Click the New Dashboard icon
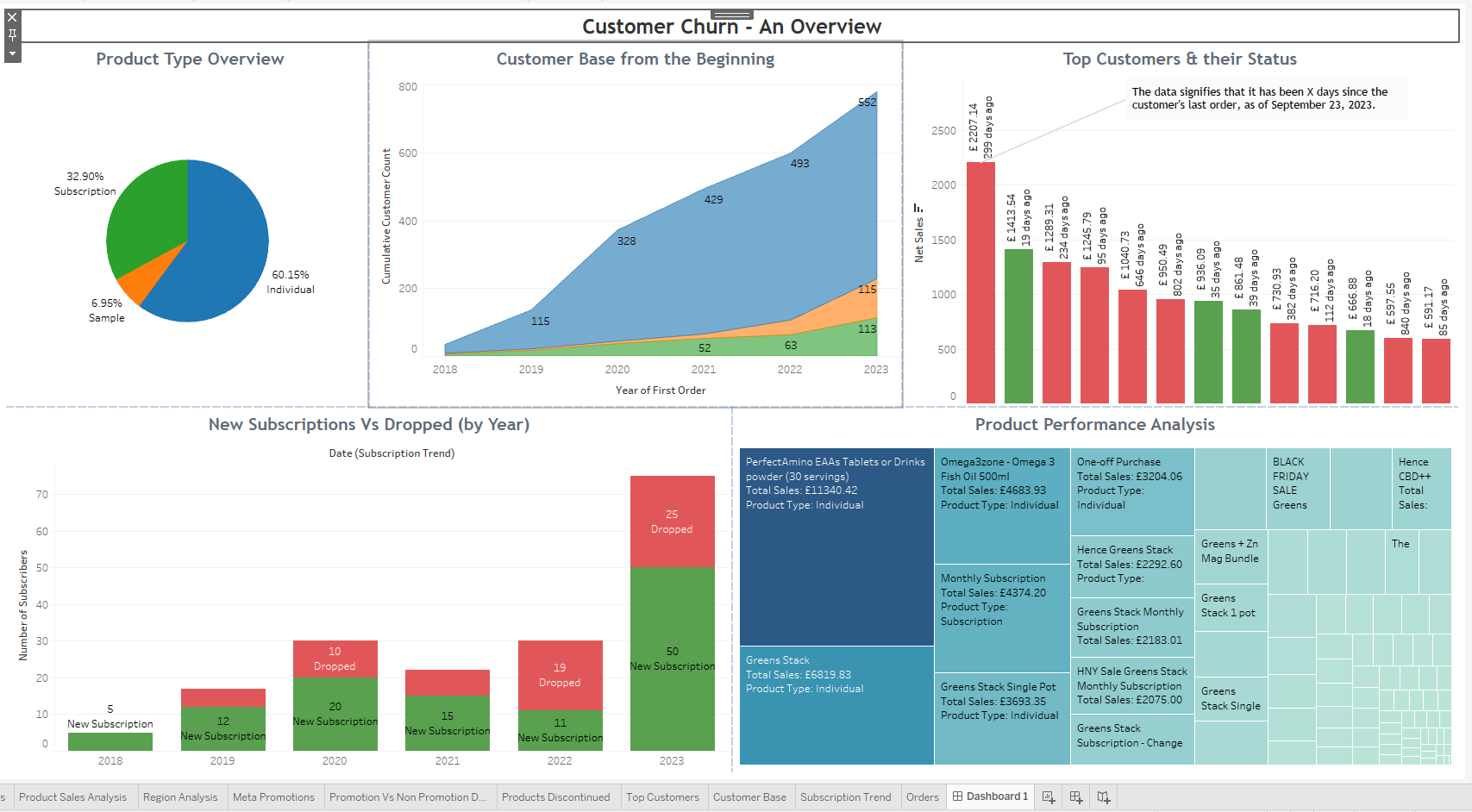 click(1075, 796)
